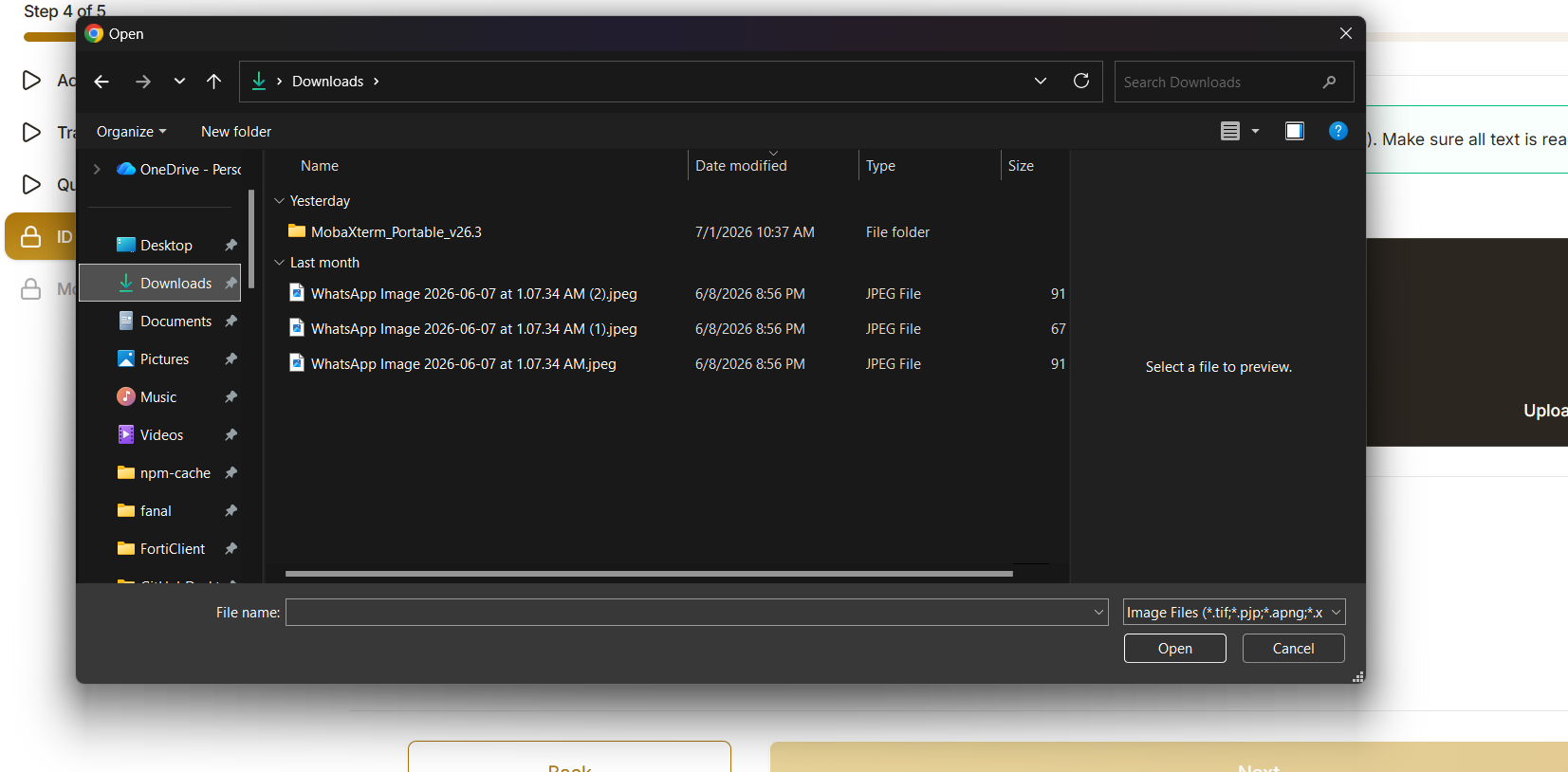This screenshot has height=772, width=1568.
Task: Click JPEG icon of (2).jpeg file
Action: pos(297,293)
